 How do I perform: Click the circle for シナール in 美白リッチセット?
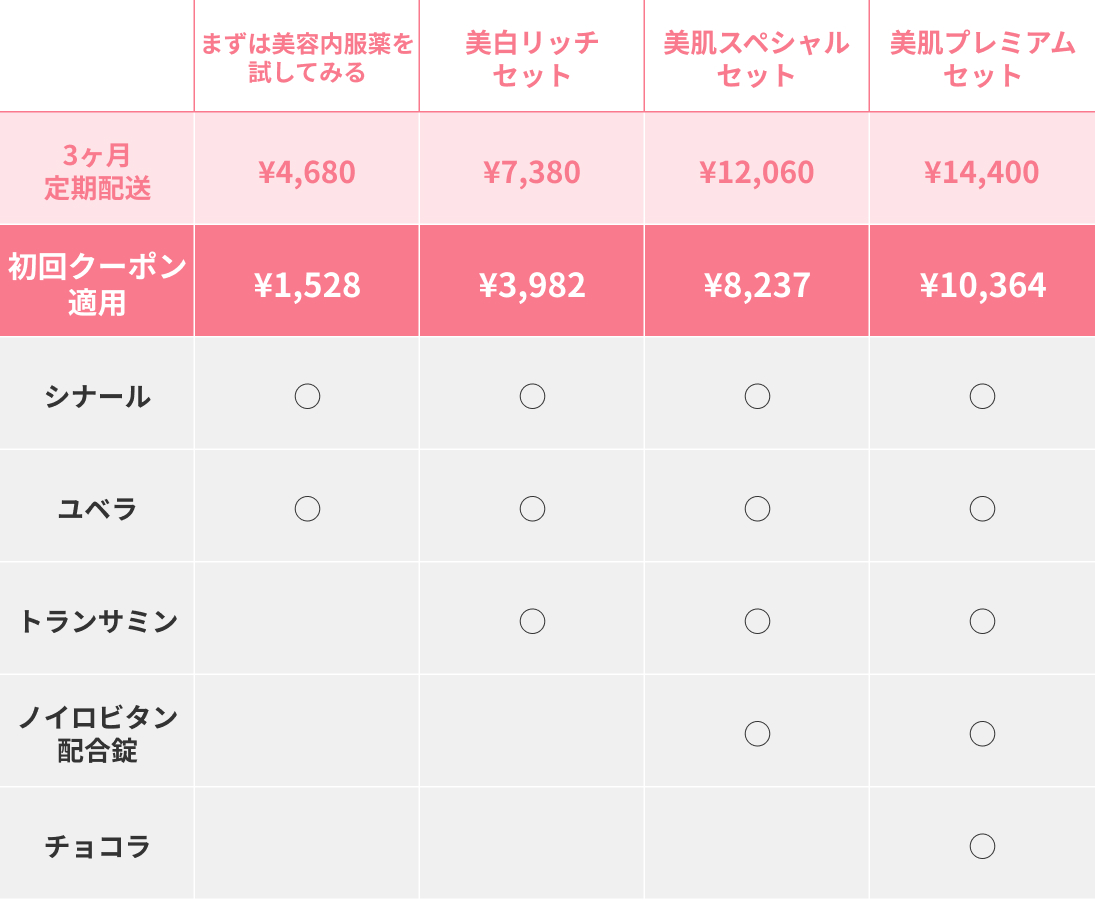coord(532,396)
